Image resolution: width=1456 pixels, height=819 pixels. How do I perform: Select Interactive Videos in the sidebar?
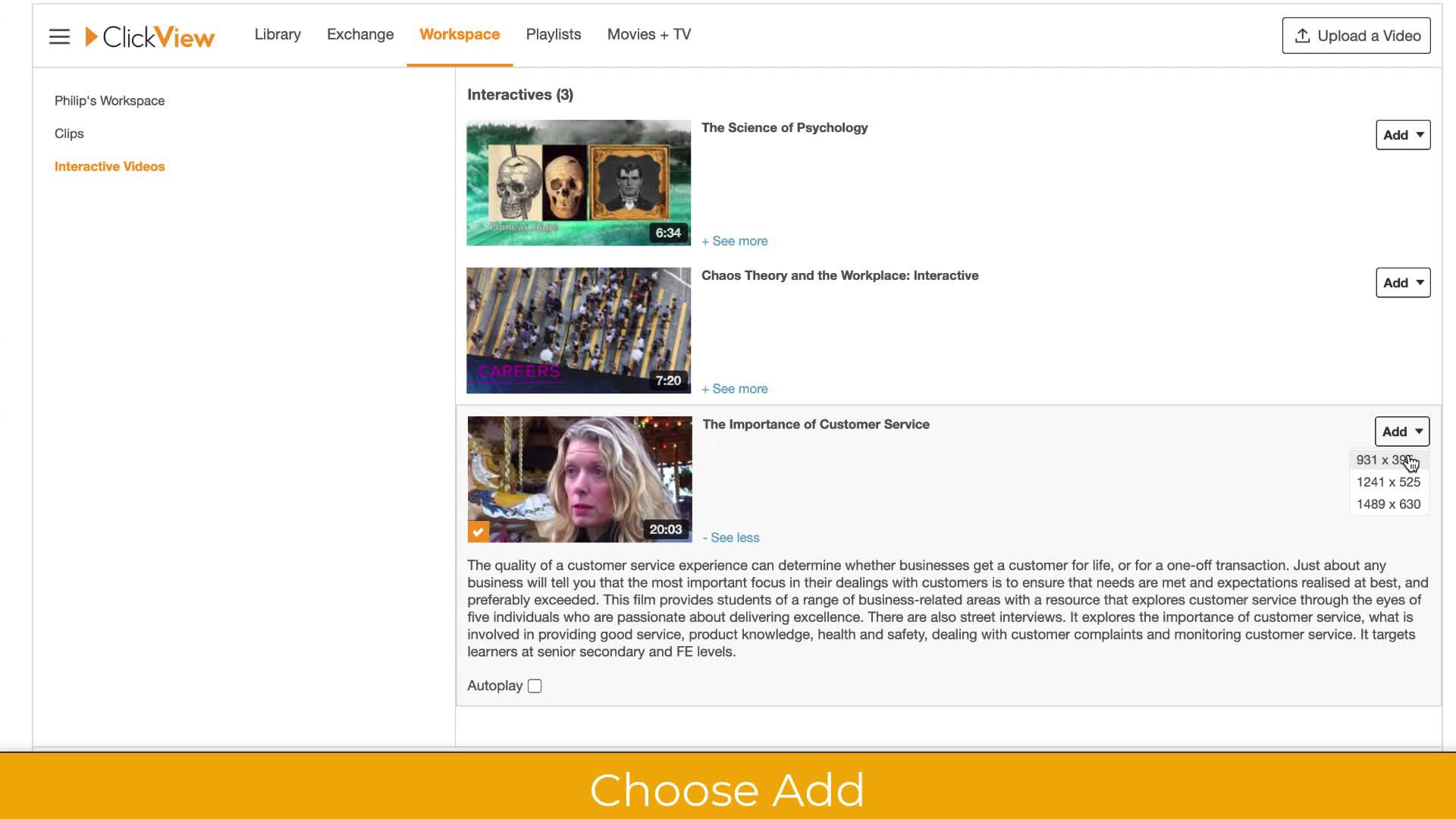click(109, 166)
